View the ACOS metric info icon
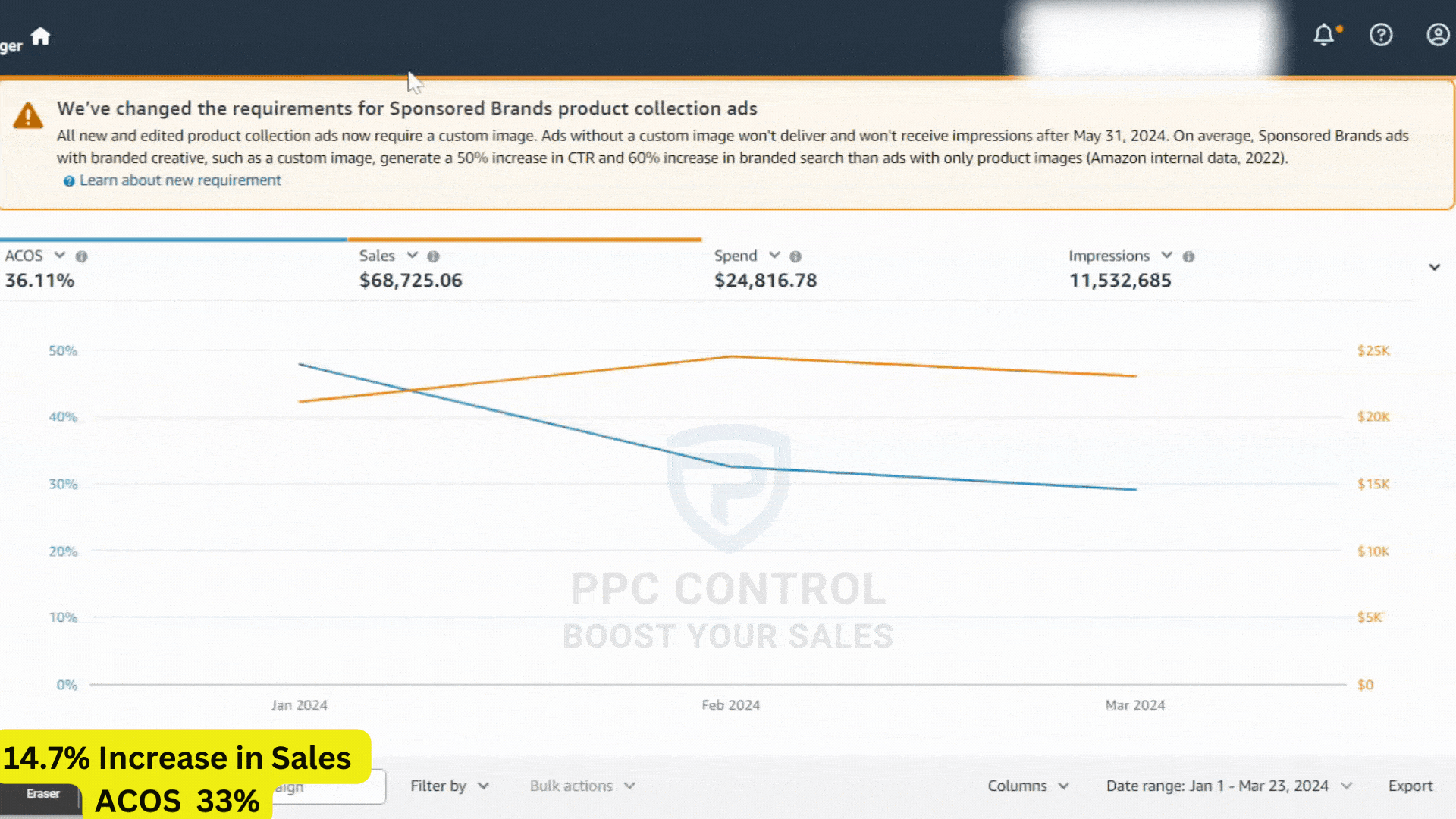 coord(81,256)
